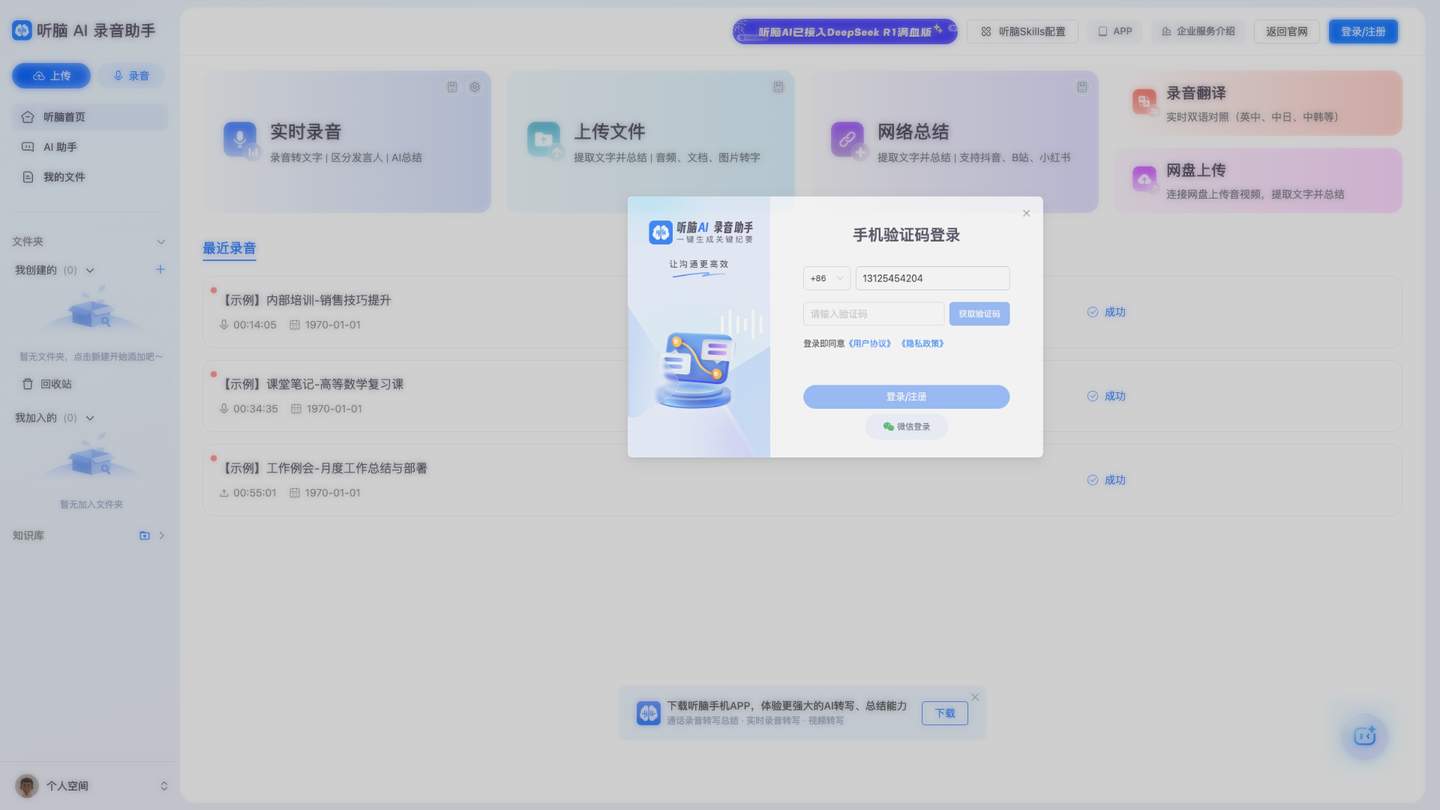This screenshot has width=1440, height=810.
Task: Click the 网盘上传 cloud icon
Action: [1145, 179]
